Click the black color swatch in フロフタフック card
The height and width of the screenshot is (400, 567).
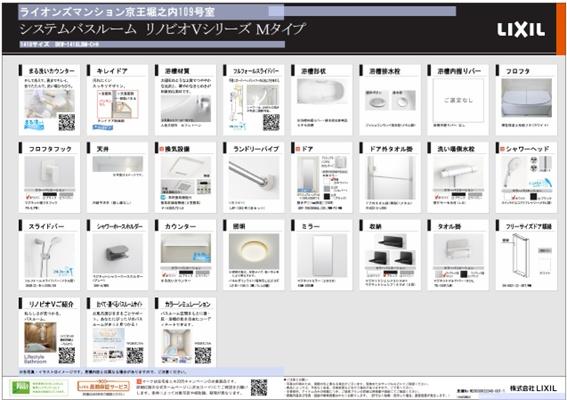coord(50,195)
